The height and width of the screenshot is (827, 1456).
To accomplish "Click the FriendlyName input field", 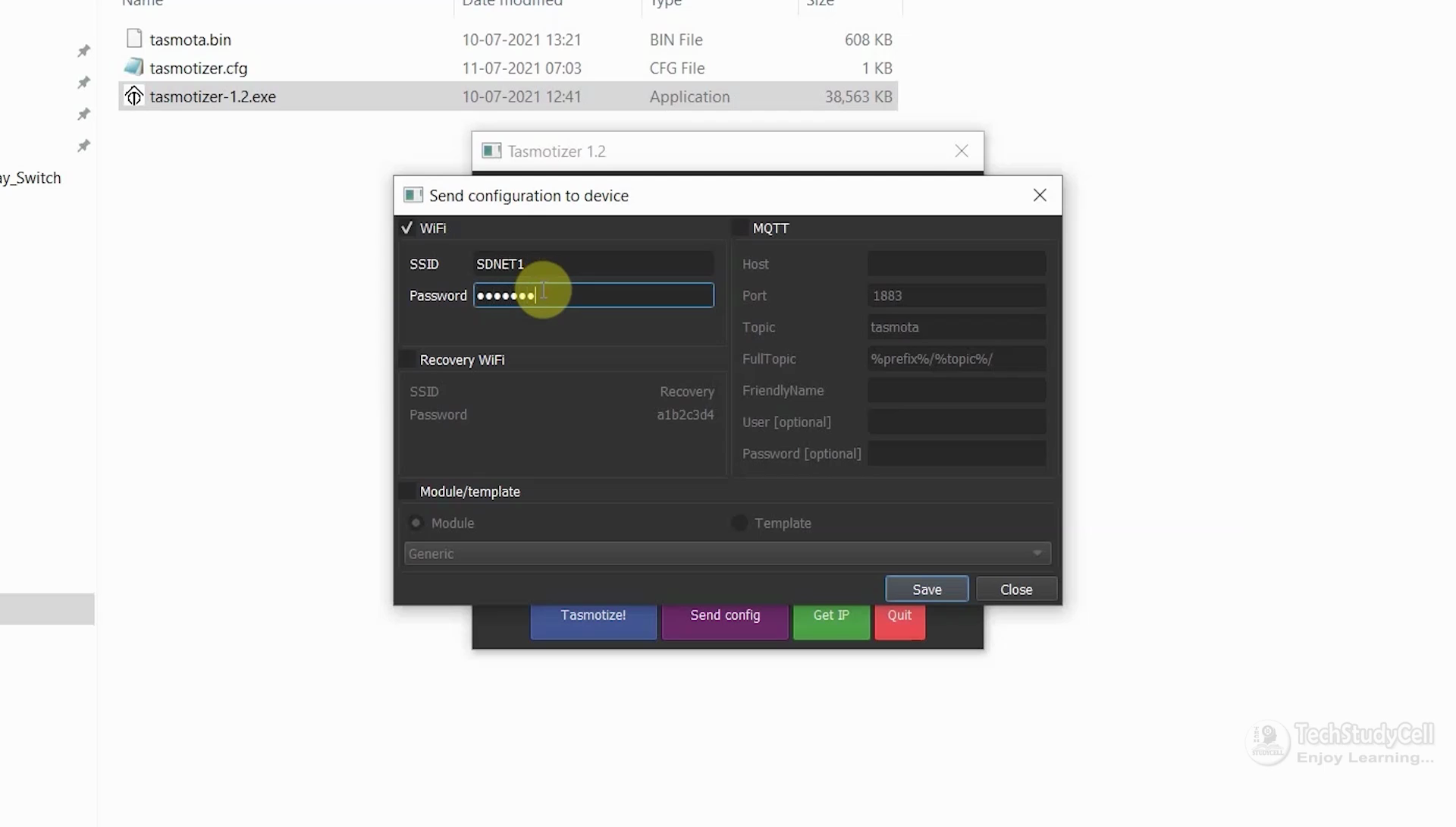I will 957,391.
